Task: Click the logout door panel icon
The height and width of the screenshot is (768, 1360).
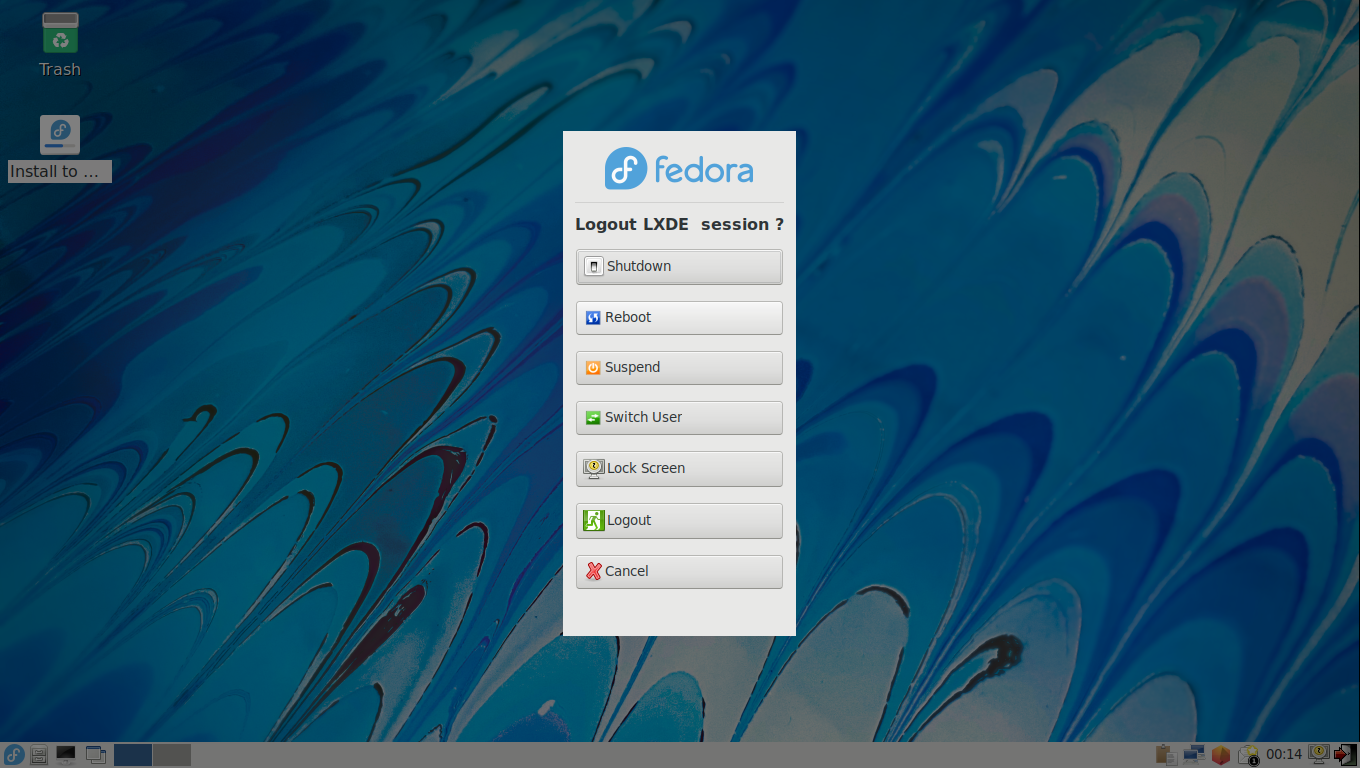Action: [x=1346, y=755]
